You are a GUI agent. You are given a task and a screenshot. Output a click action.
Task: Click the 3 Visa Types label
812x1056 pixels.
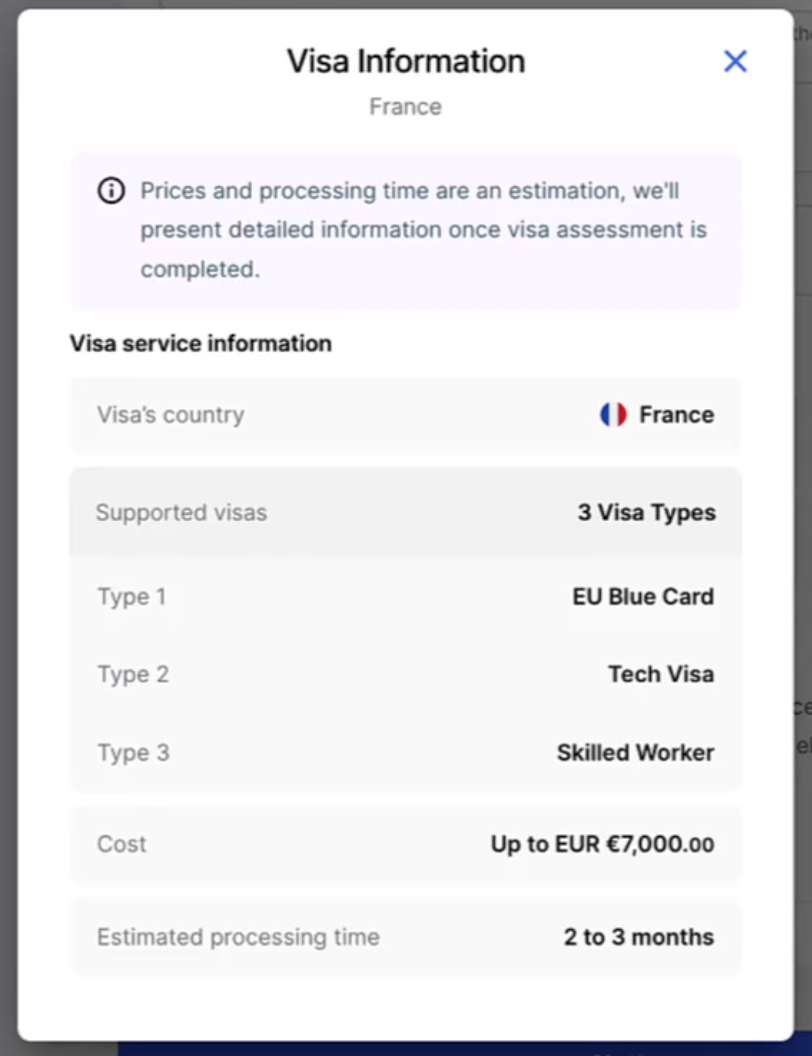click(646, 513)
